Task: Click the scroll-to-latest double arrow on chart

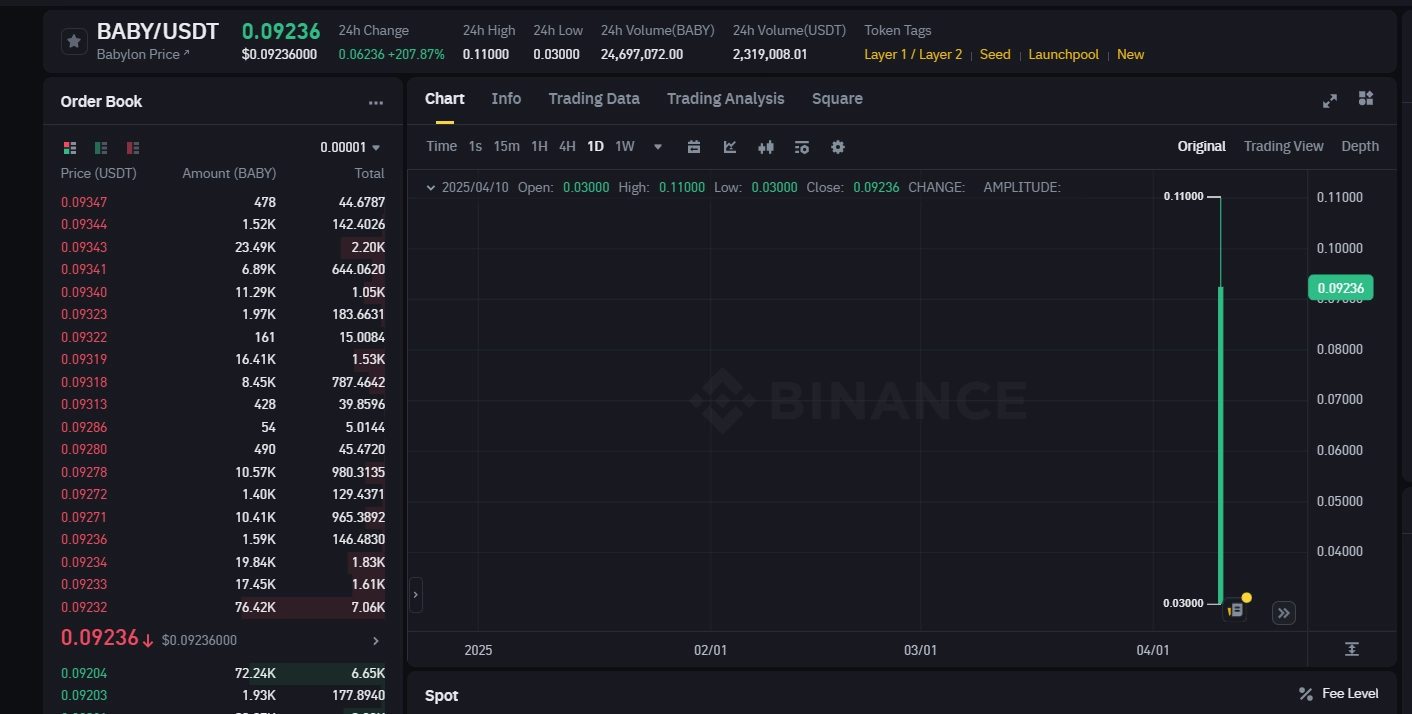Action: click(x=1283, y=612)
